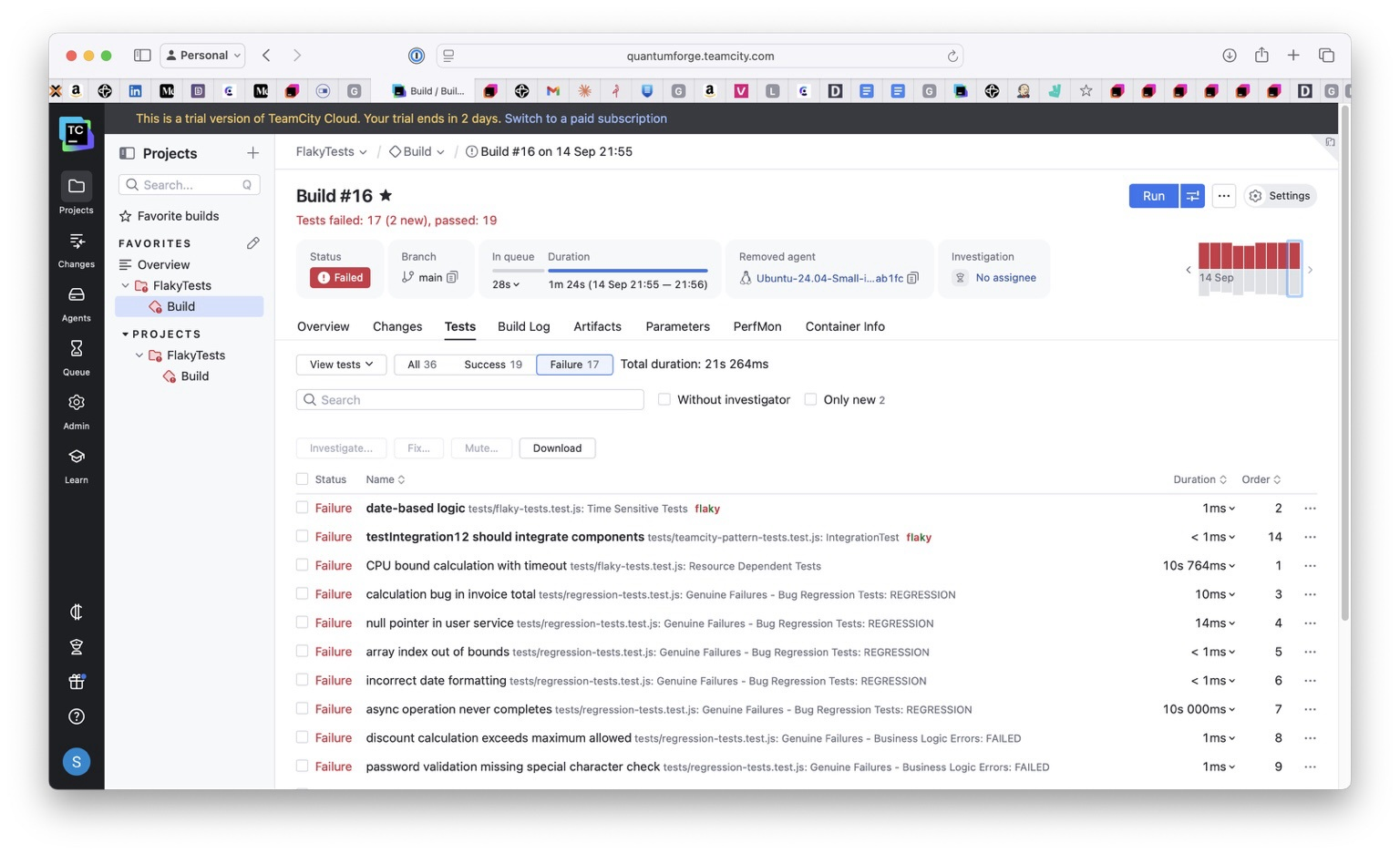The width and height of the screenshot is (1400, 854).
Task: Open the Artifacts tab
Action: pyautogui.click(x=597, y=326)
